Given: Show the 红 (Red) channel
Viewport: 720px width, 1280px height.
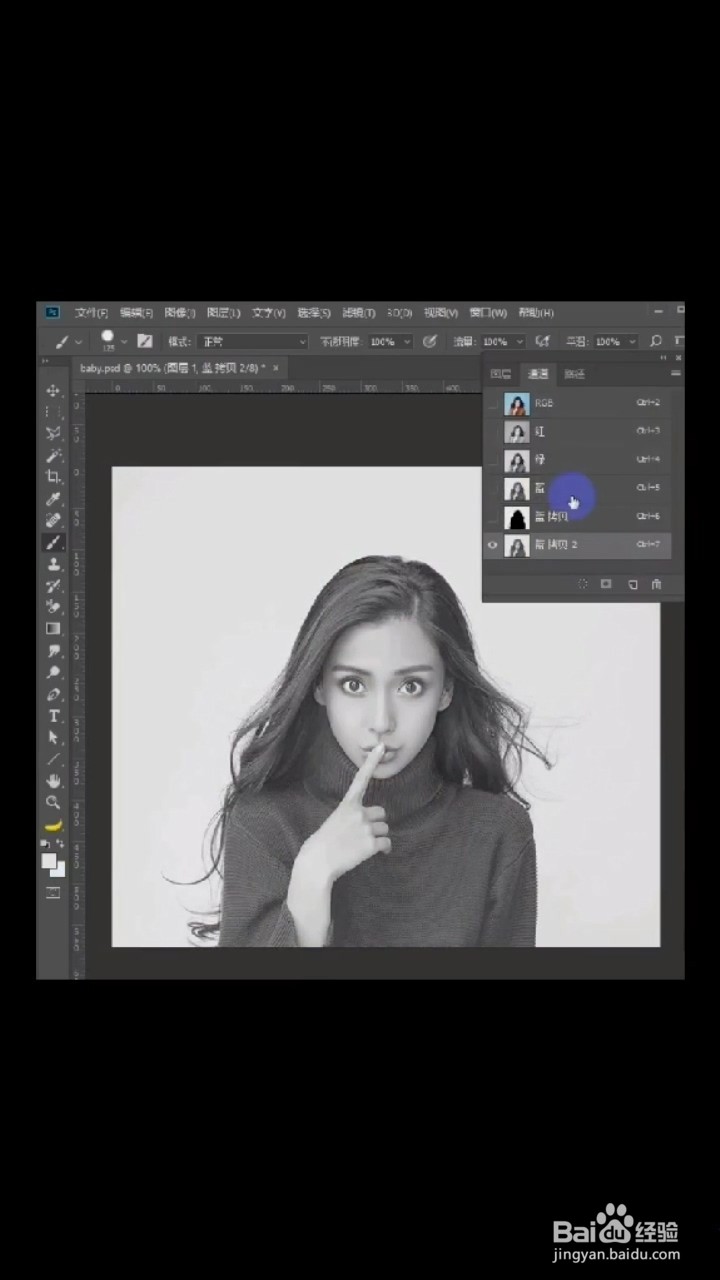Looking at the screenshot, I should pyautogui.click(x=492, y=432).
